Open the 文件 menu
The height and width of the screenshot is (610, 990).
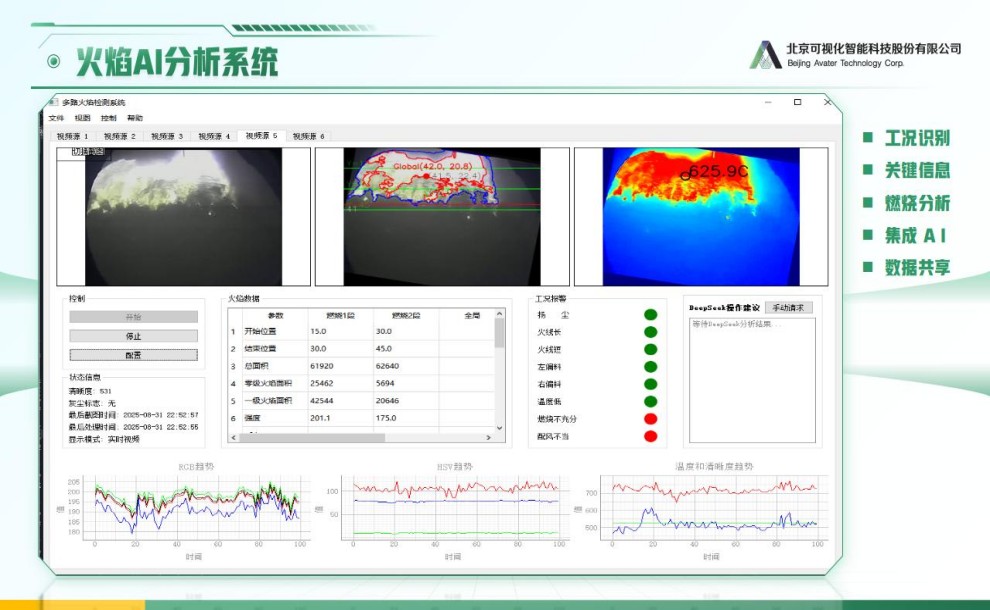point(56,118)
